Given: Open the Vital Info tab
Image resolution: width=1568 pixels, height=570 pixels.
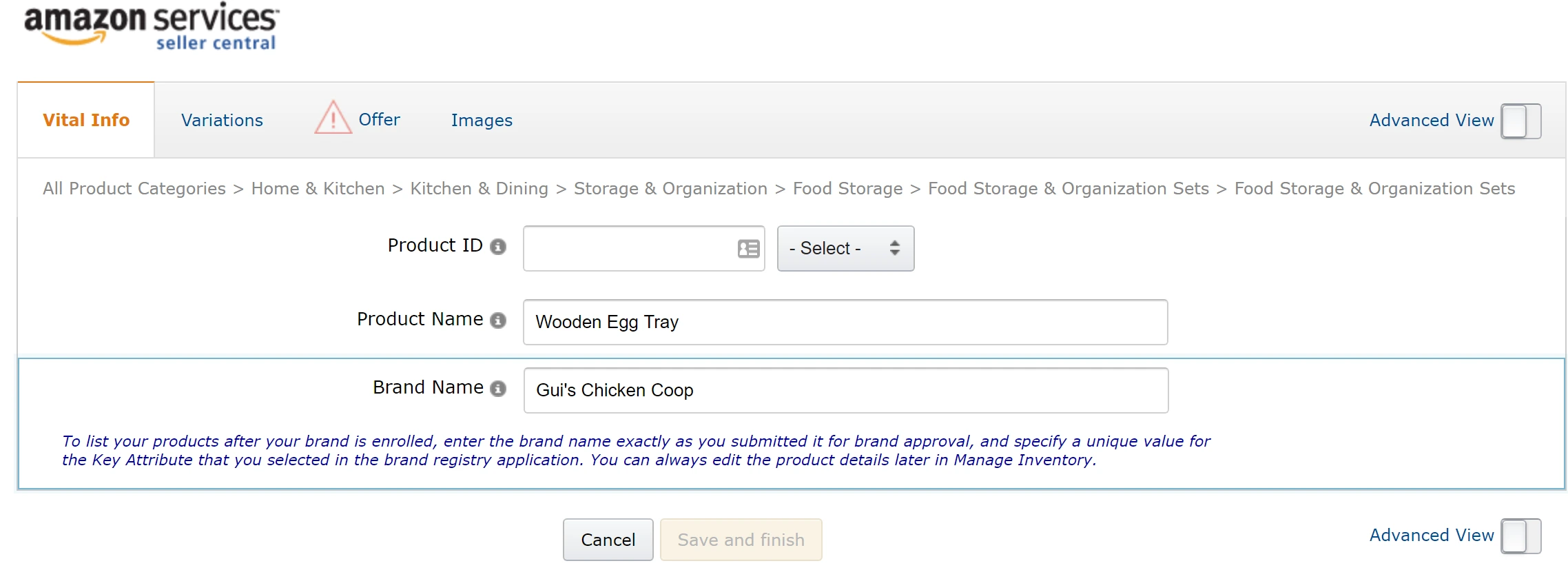Looking at the screenshot, I should (86, 121).
